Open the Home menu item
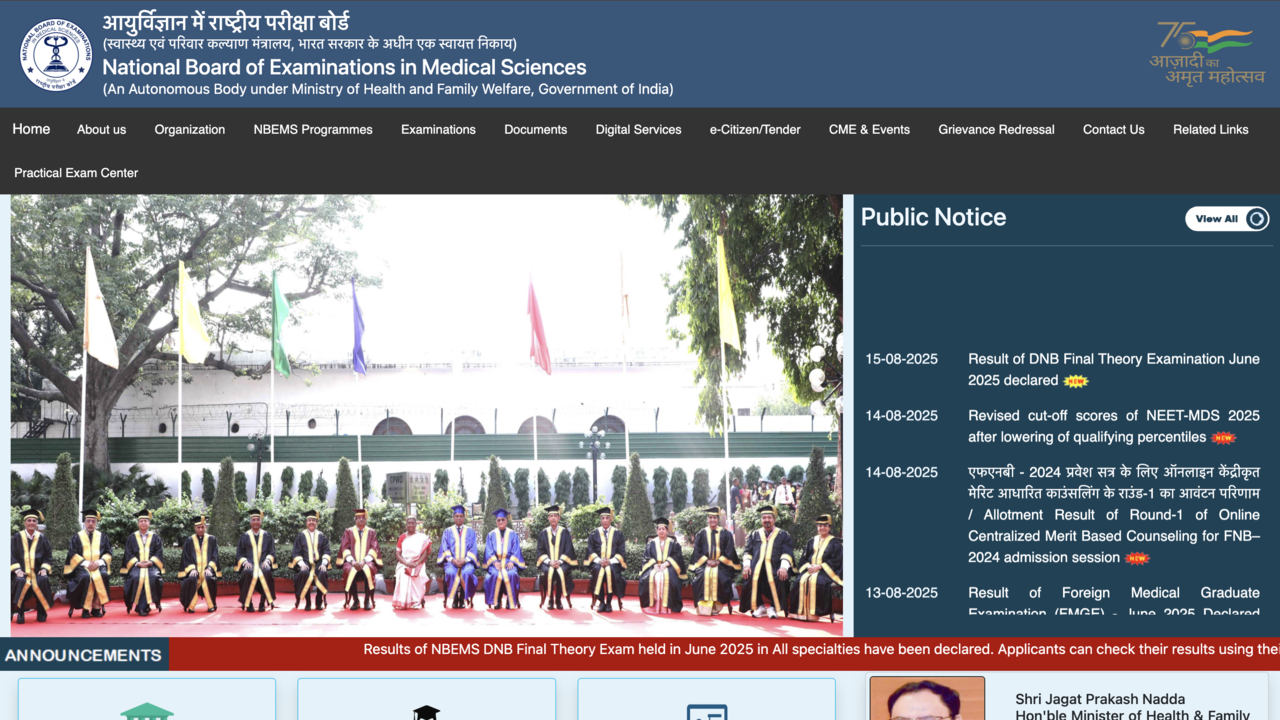The width and height of the screenshot is (1280, 720). (x=31, y=129)
